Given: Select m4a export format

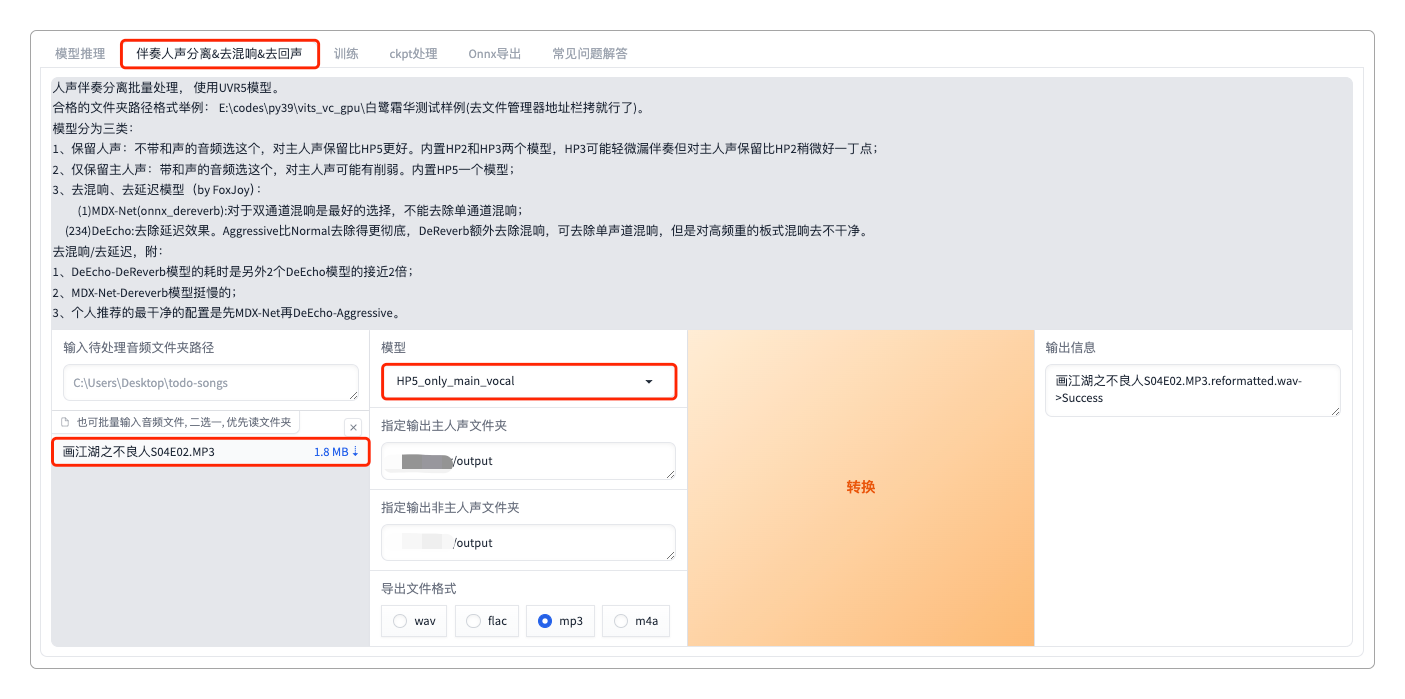Looking at the screenshot, I should [636, 621].
